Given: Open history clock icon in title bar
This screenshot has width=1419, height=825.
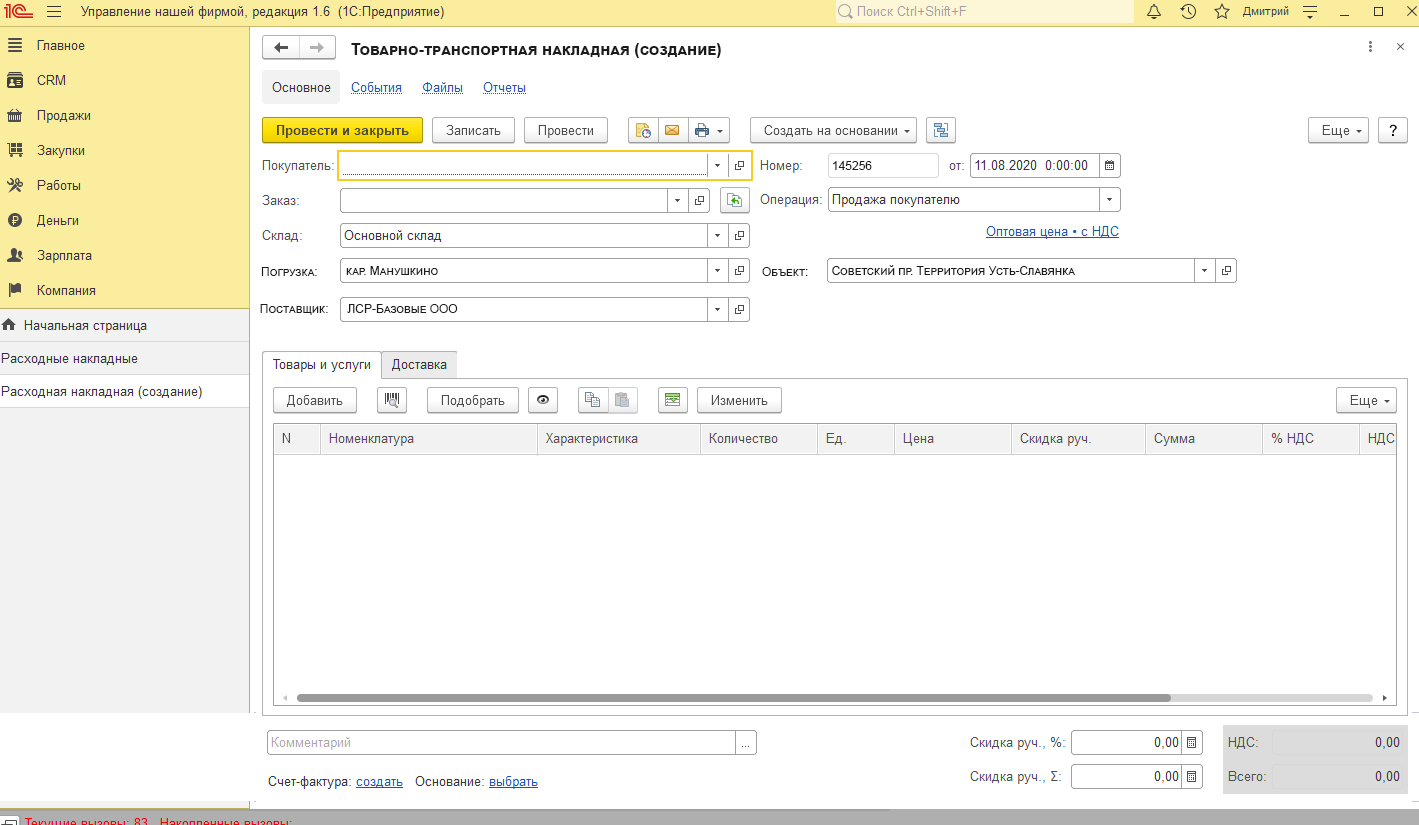Looking at the screenshot, I should [x=1188, y=12].
